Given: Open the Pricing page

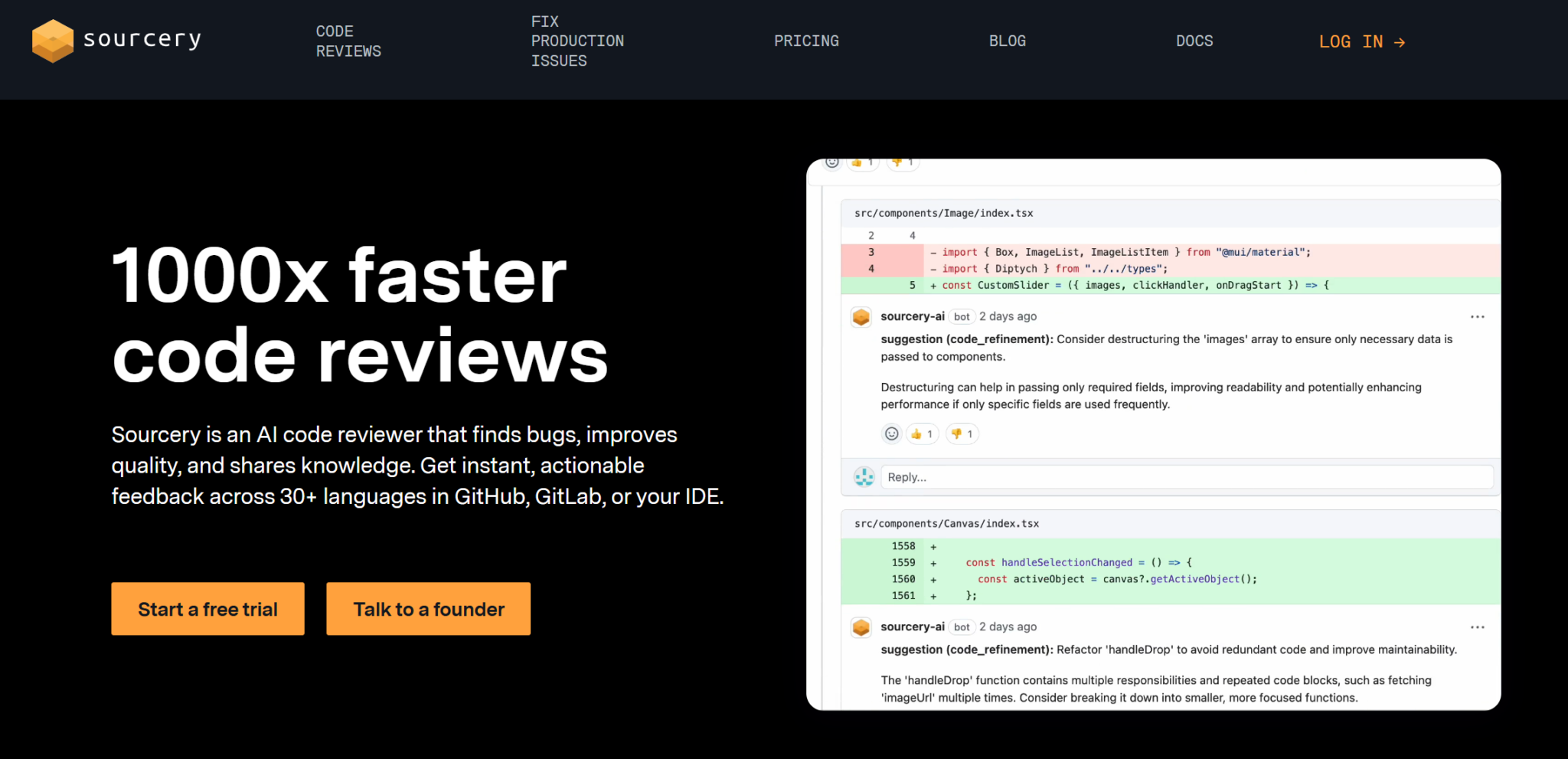Looking at the screenshot, I should [x=806, y=41].
